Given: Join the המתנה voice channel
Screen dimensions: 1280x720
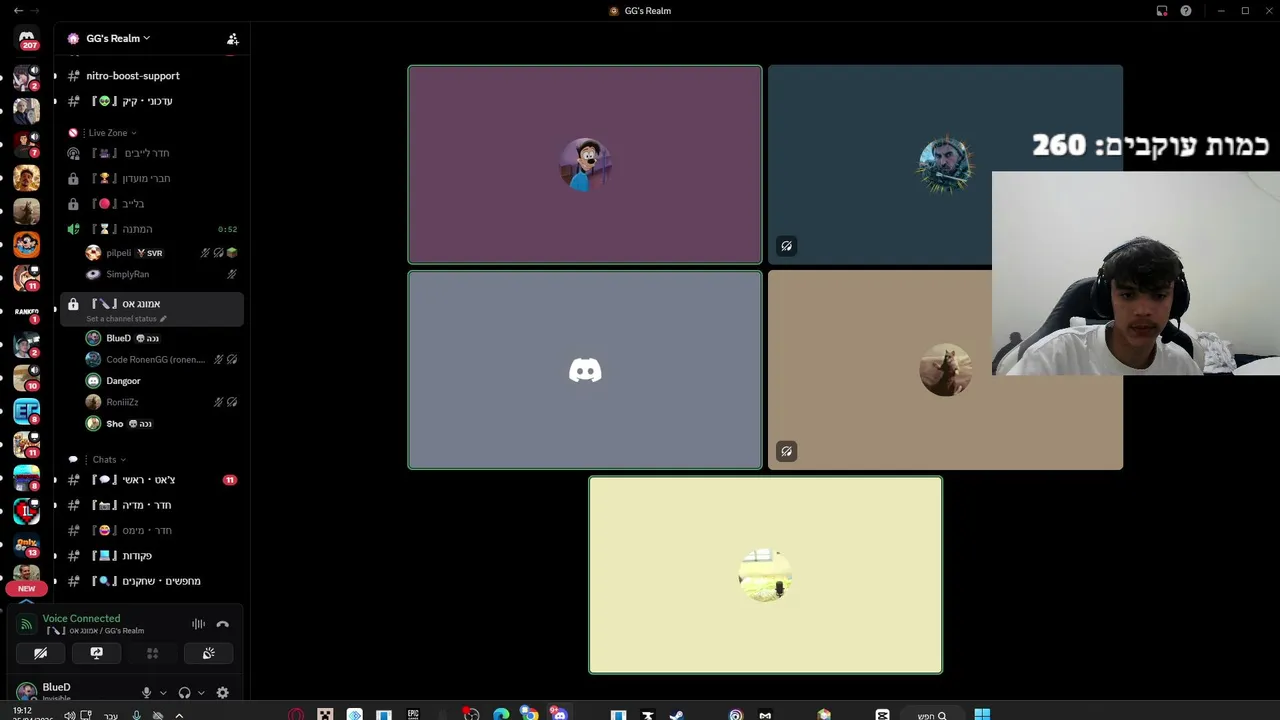Looking at the screenshot, I should tap(152, 229).
